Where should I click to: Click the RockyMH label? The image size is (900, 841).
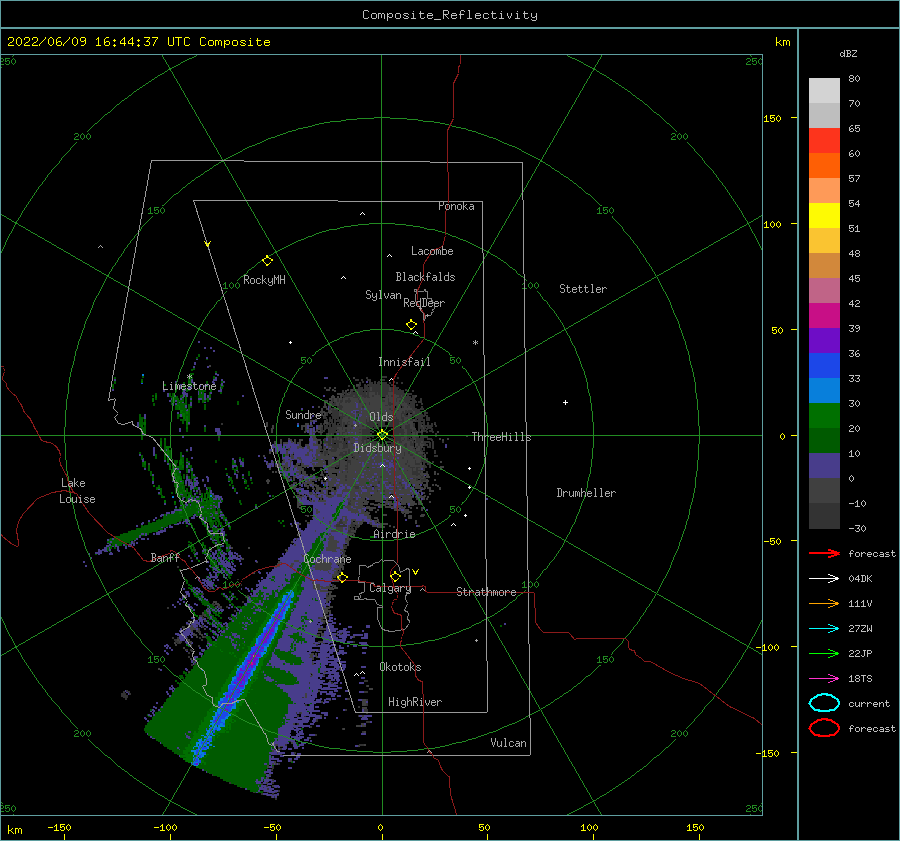(x=264, y=280)
